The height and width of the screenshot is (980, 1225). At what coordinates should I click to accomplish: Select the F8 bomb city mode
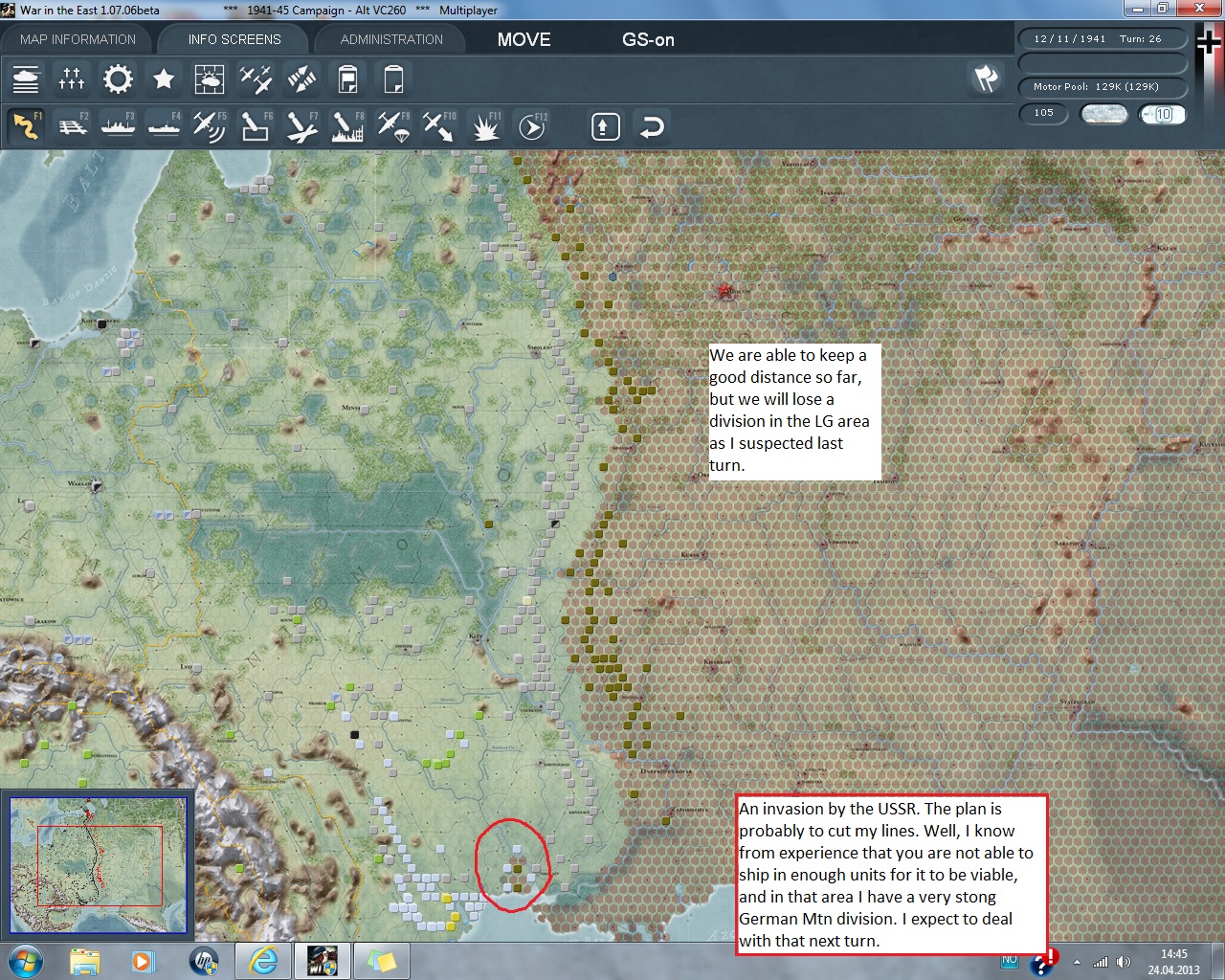coord(347,126)
